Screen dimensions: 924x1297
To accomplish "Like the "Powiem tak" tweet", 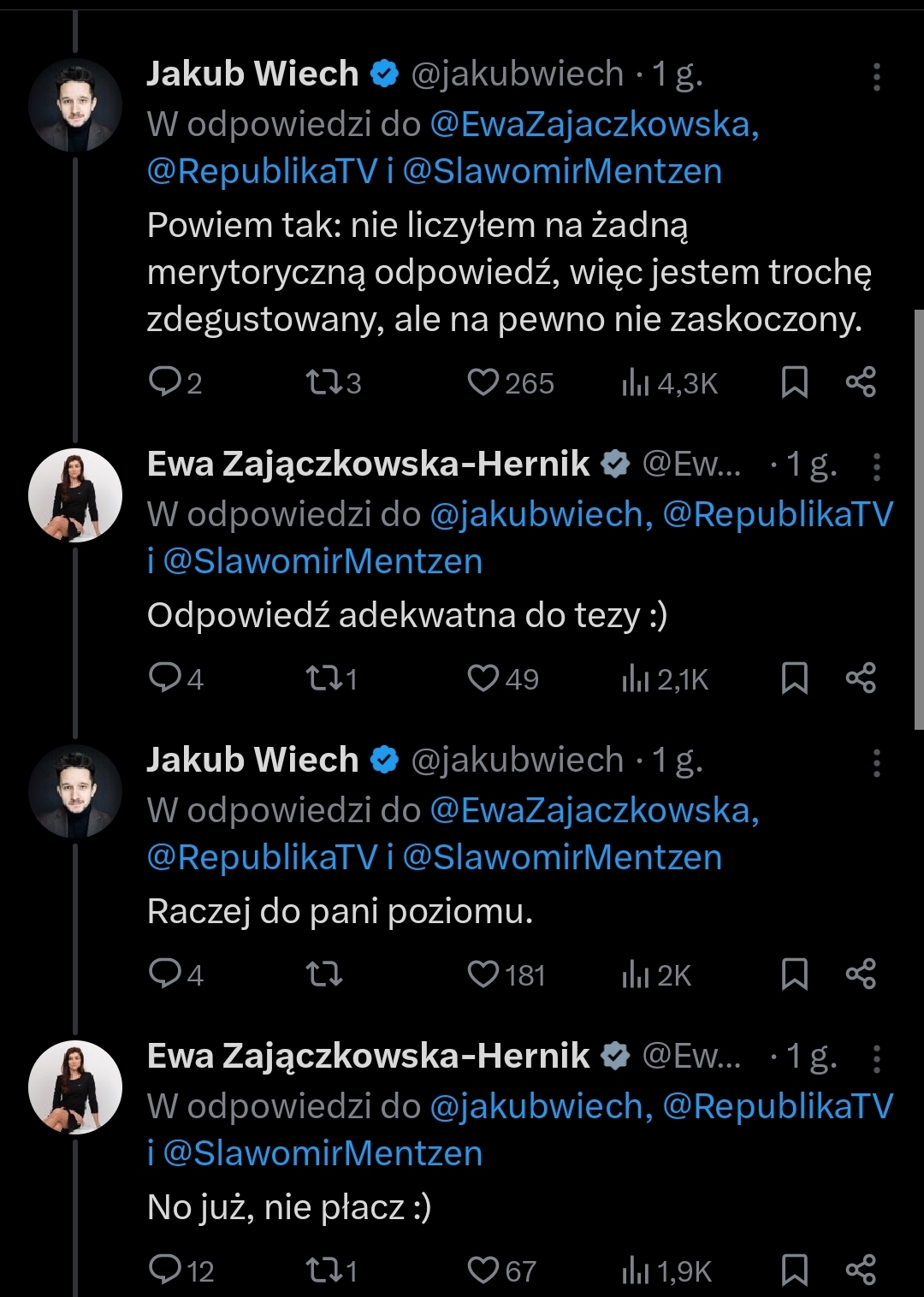I will click(x=483, y=382).
